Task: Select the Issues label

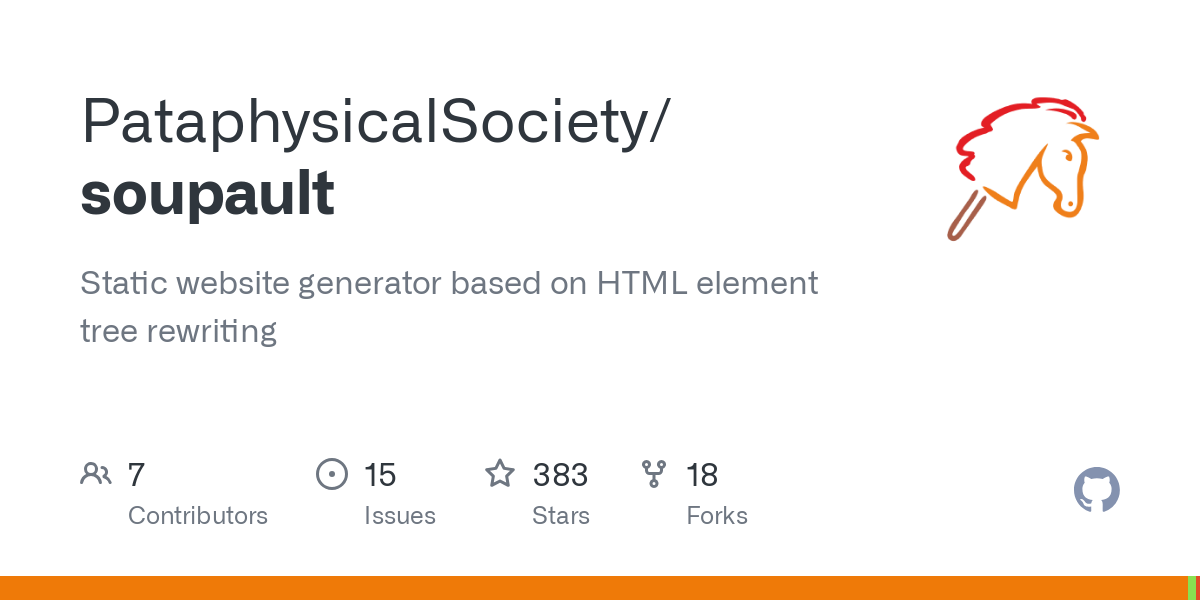Action: click(x=400, y=516)
